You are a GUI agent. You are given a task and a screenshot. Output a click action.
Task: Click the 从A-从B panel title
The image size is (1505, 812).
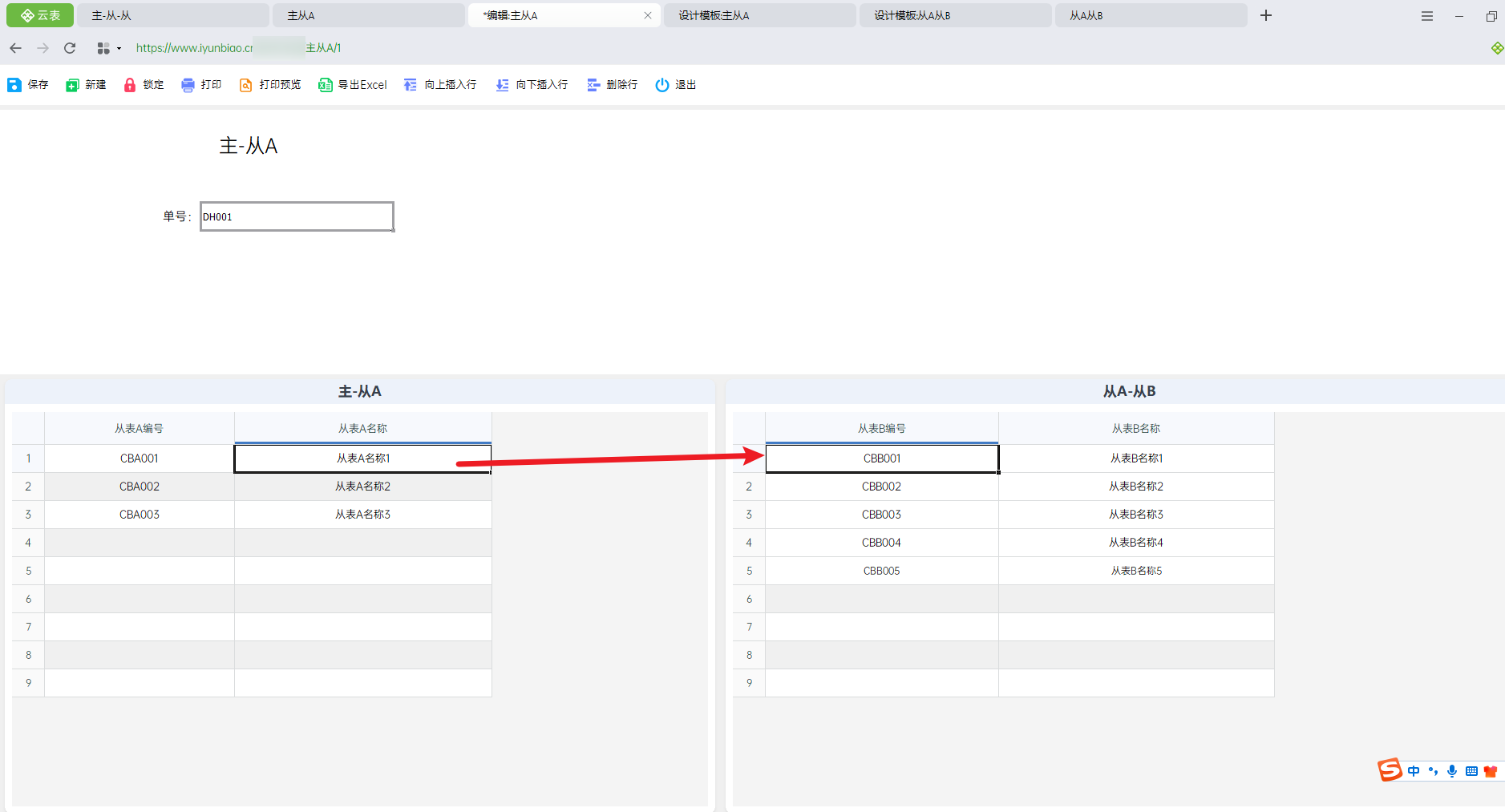[x=1129, y=391]
